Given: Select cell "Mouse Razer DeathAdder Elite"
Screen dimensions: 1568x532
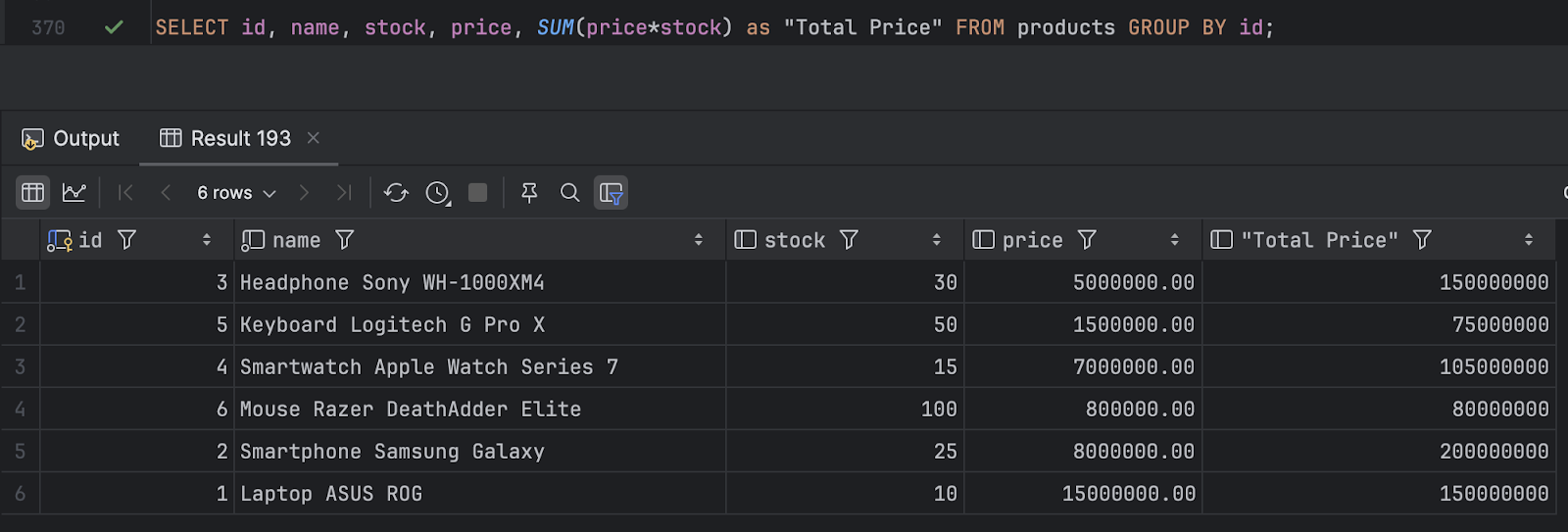Looking at the screenshot, I should (x=480, y=409).
